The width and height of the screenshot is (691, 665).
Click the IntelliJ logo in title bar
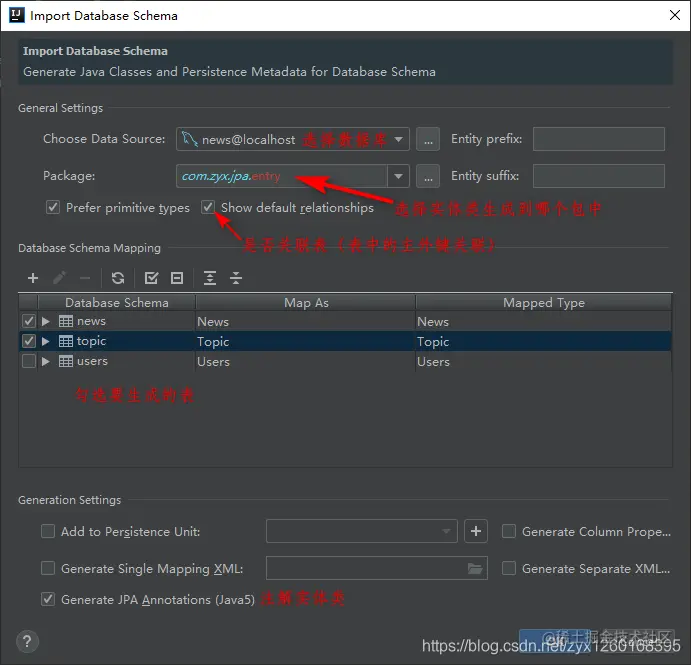(x=17, y=15)
